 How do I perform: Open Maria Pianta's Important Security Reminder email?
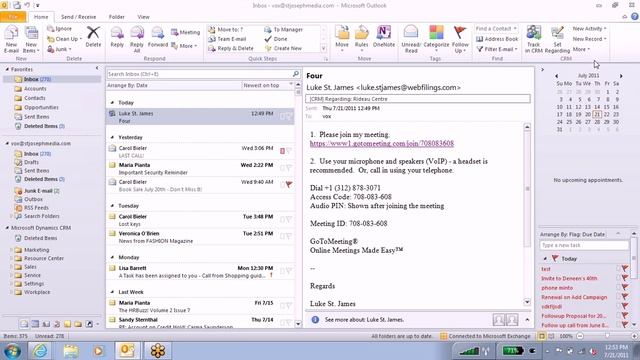(200, 169)
